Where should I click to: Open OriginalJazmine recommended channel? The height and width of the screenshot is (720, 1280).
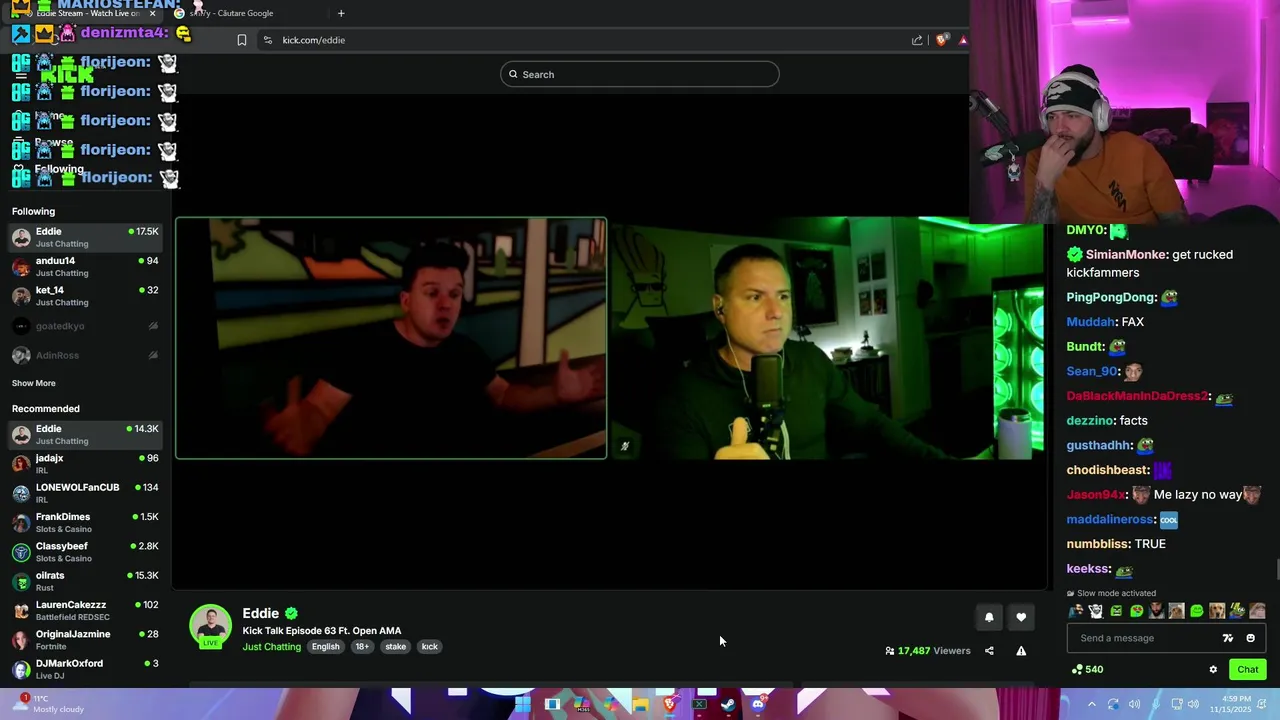pos(85,640)
